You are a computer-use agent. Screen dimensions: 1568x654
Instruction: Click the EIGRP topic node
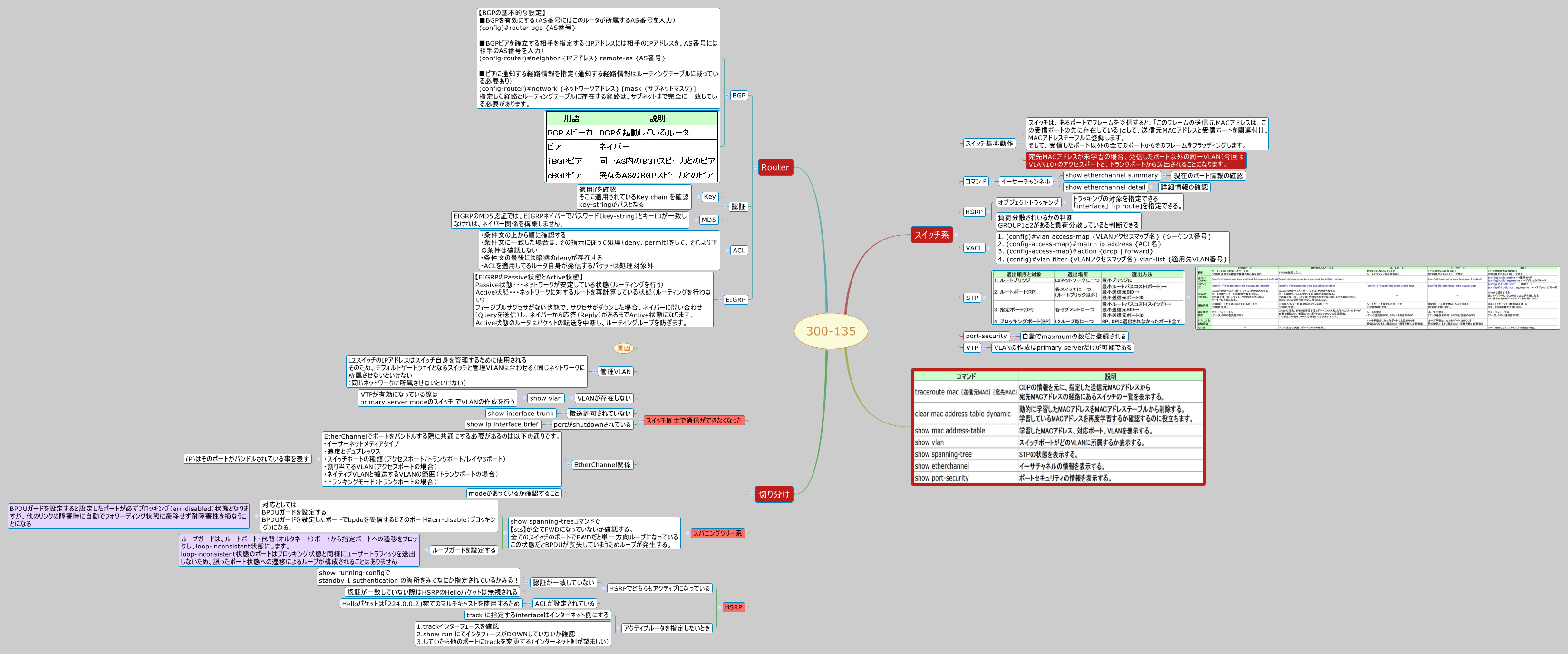click(736, 299)
